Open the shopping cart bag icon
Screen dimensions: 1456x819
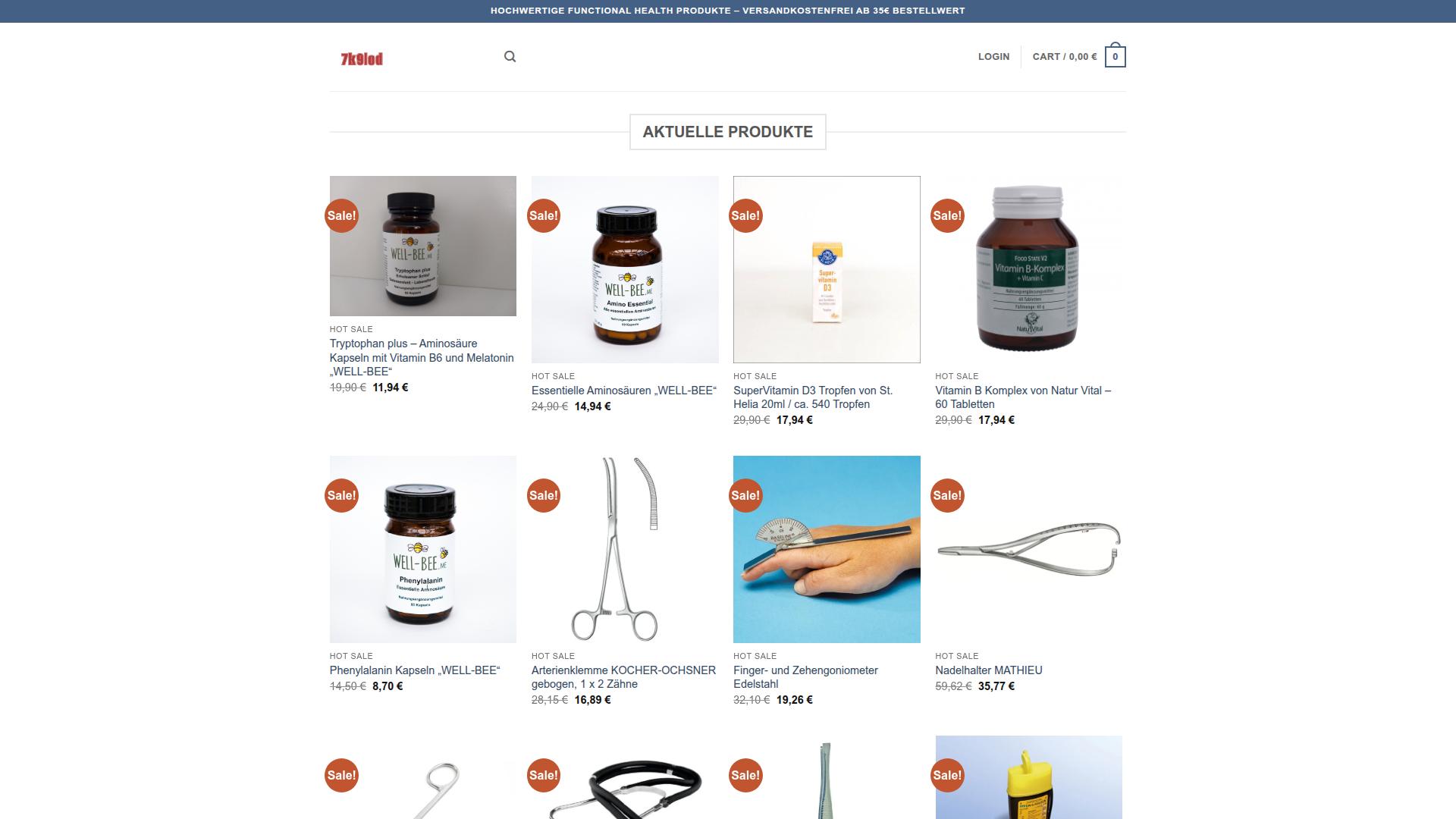pos(1115,56)
